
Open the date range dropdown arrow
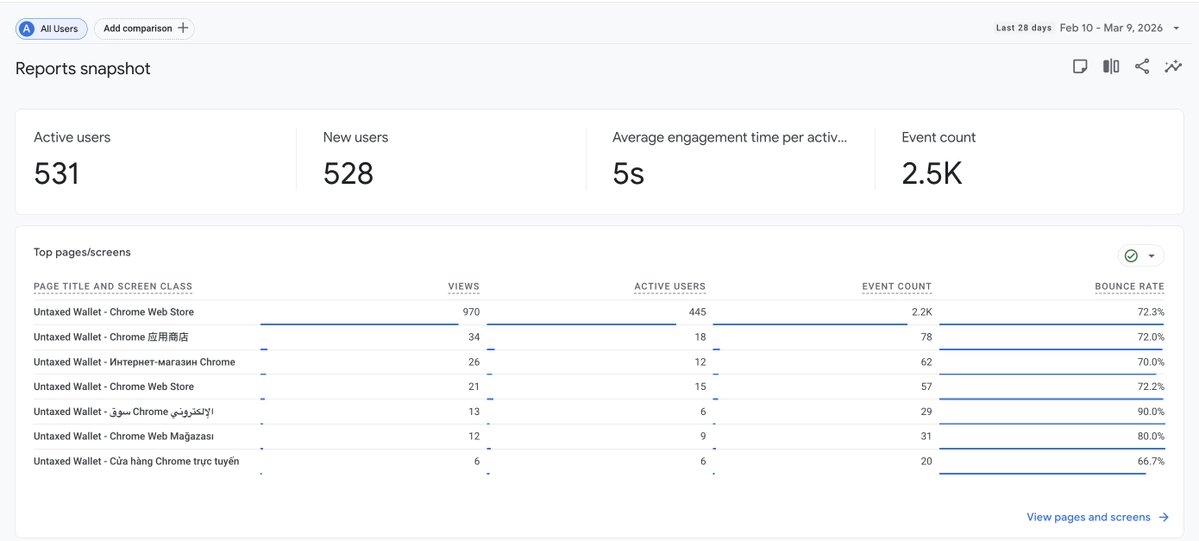1176,28
